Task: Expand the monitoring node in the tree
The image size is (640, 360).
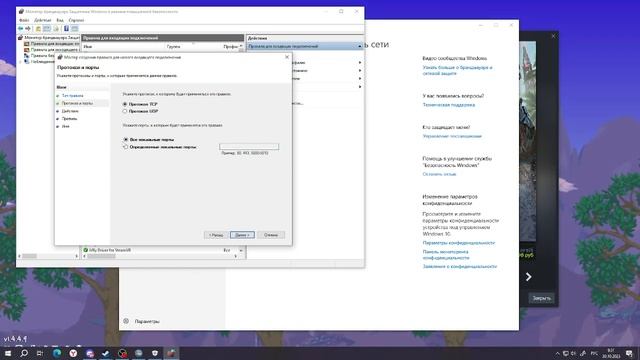Action: [x=20, y=62]
